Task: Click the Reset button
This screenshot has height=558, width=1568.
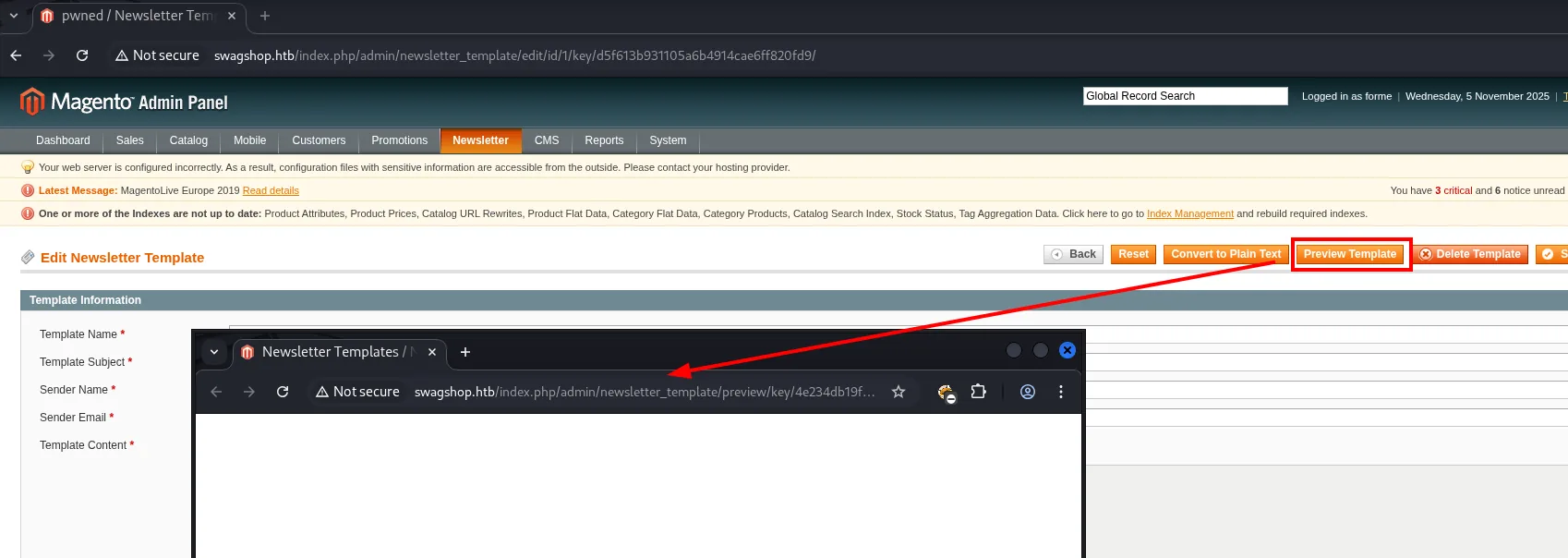Action: tap(1133, 254)
